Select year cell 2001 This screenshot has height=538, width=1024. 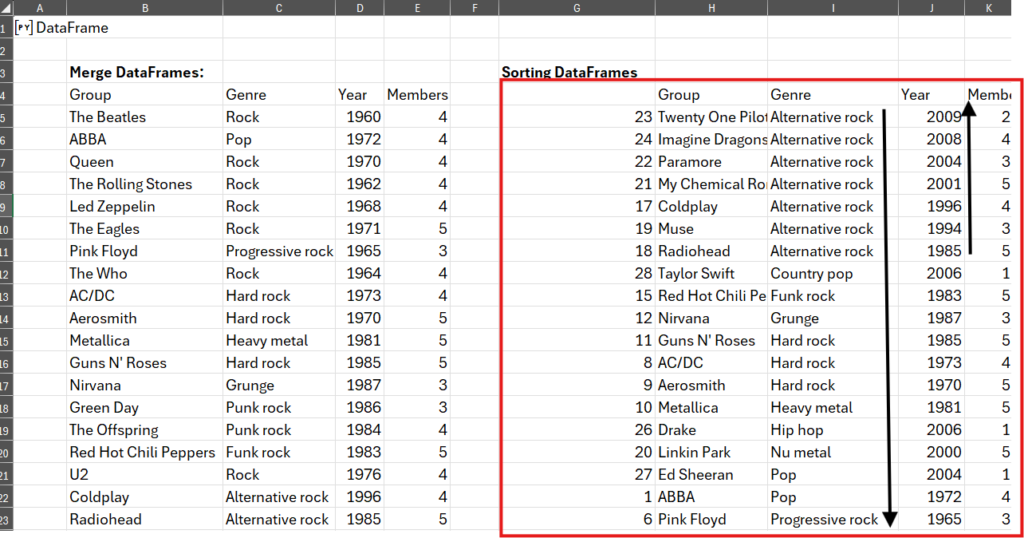click(x=932, y=184)
